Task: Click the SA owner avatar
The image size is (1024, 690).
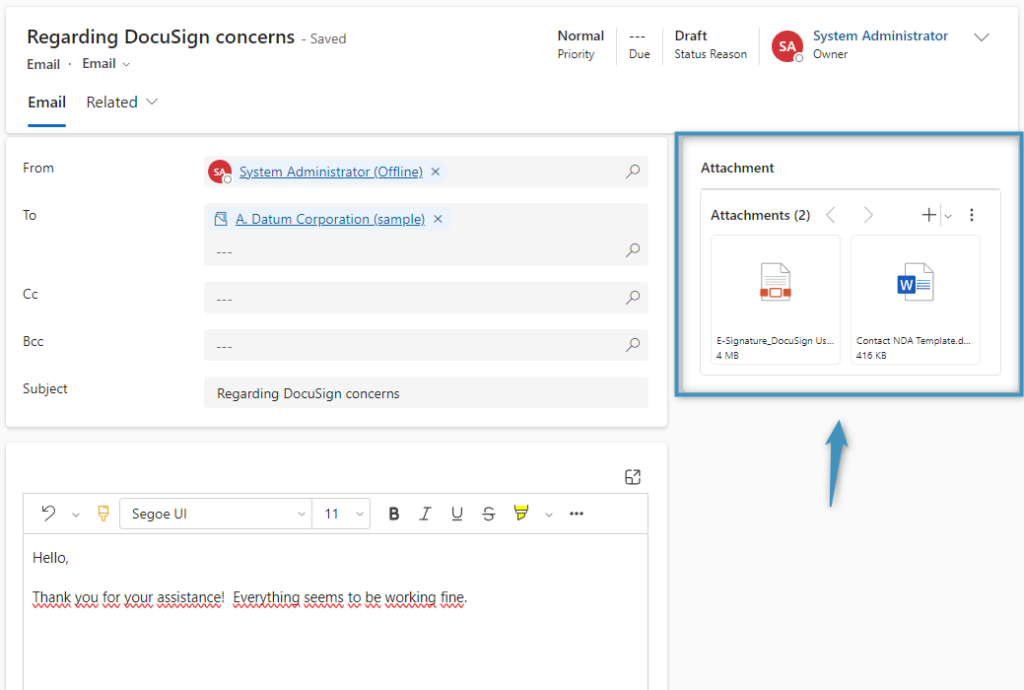Action: pos(787,46)
